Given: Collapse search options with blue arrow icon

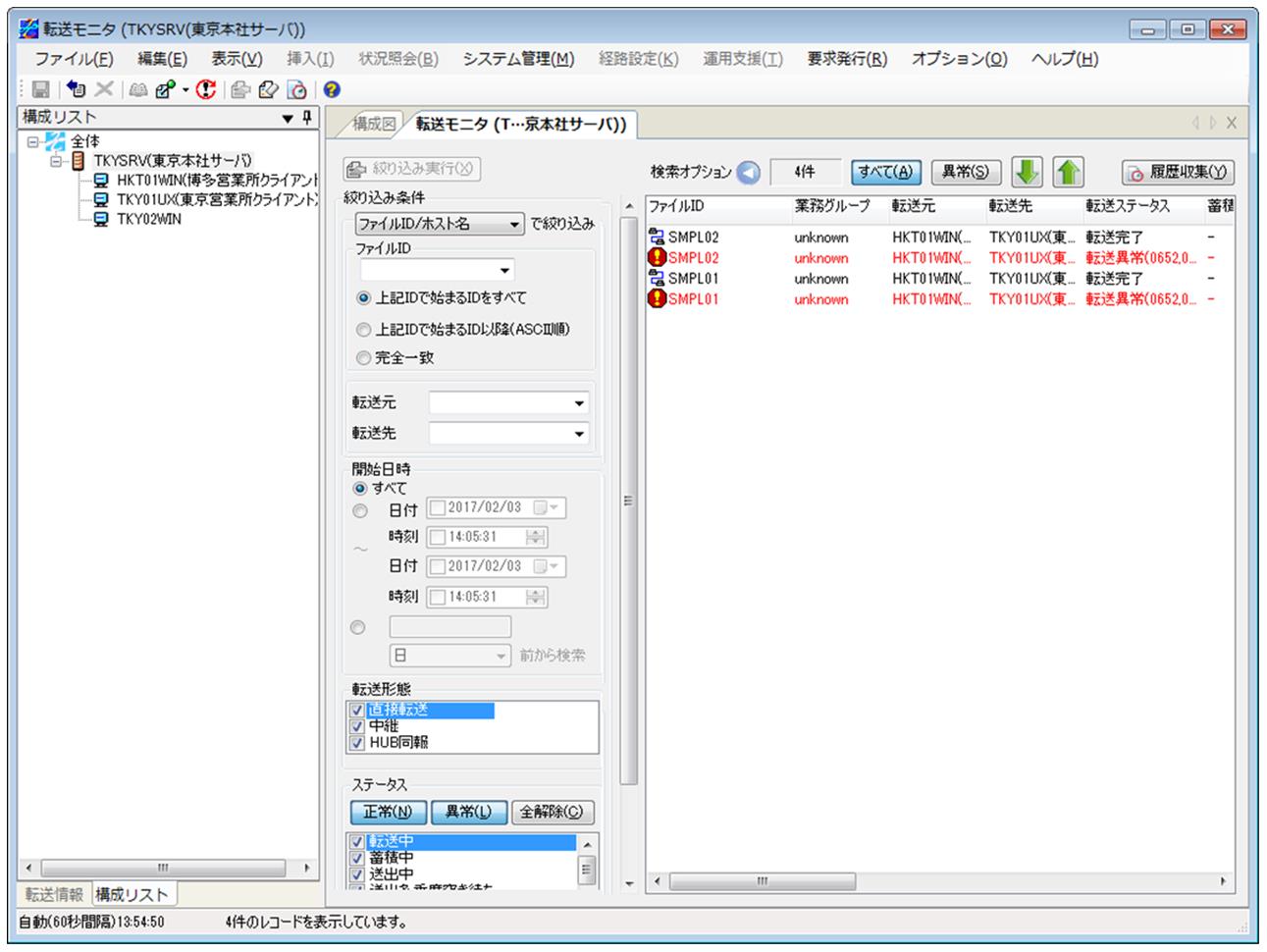Looking at the screenshot, I should [x=749, y=173].
